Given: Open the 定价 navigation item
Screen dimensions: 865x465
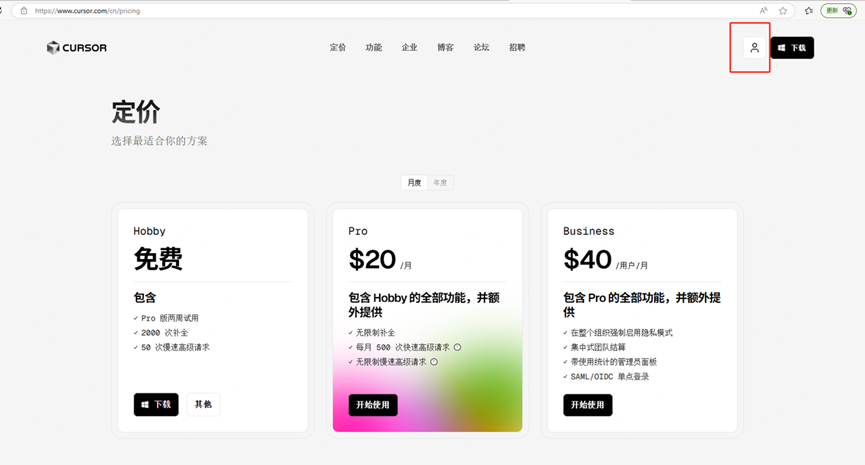Looking at the screenshot, I should pyautogui.click(x=338, y=47).
